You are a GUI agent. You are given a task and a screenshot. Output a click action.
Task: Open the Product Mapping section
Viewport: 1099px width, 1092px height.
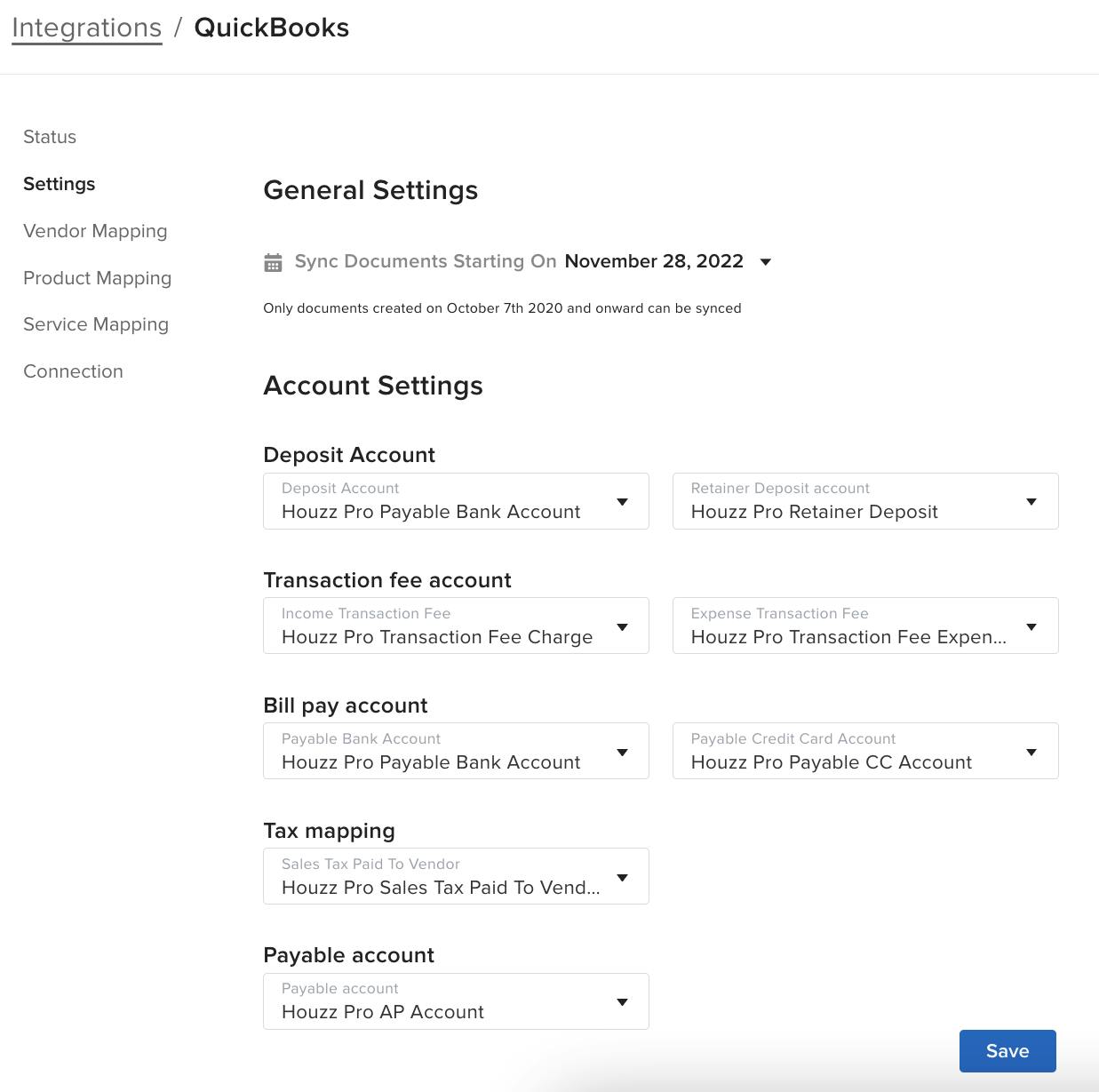point(98,278)
